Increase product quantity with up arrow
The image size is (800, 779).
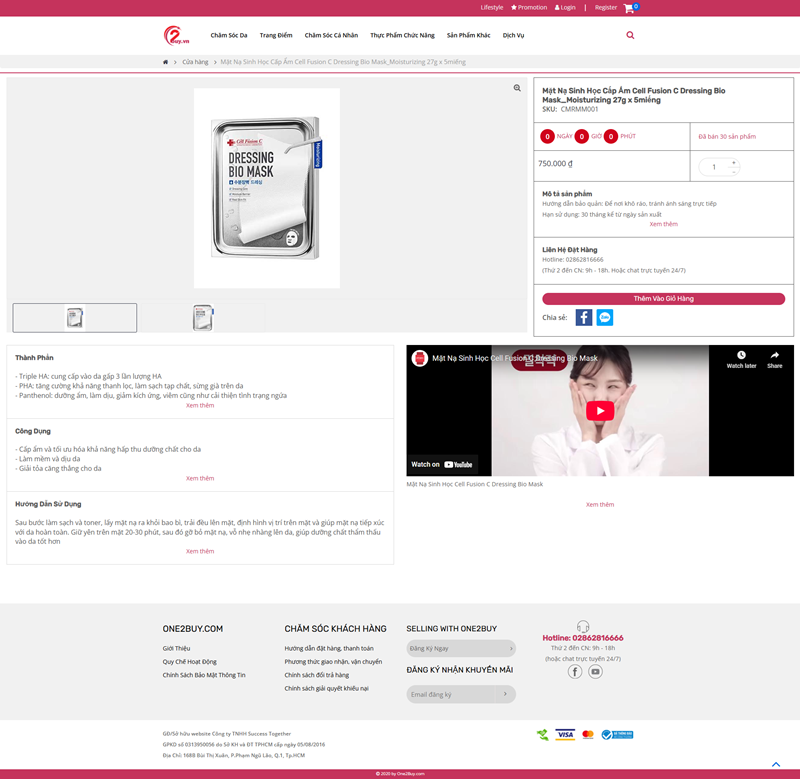coord(733,162)
